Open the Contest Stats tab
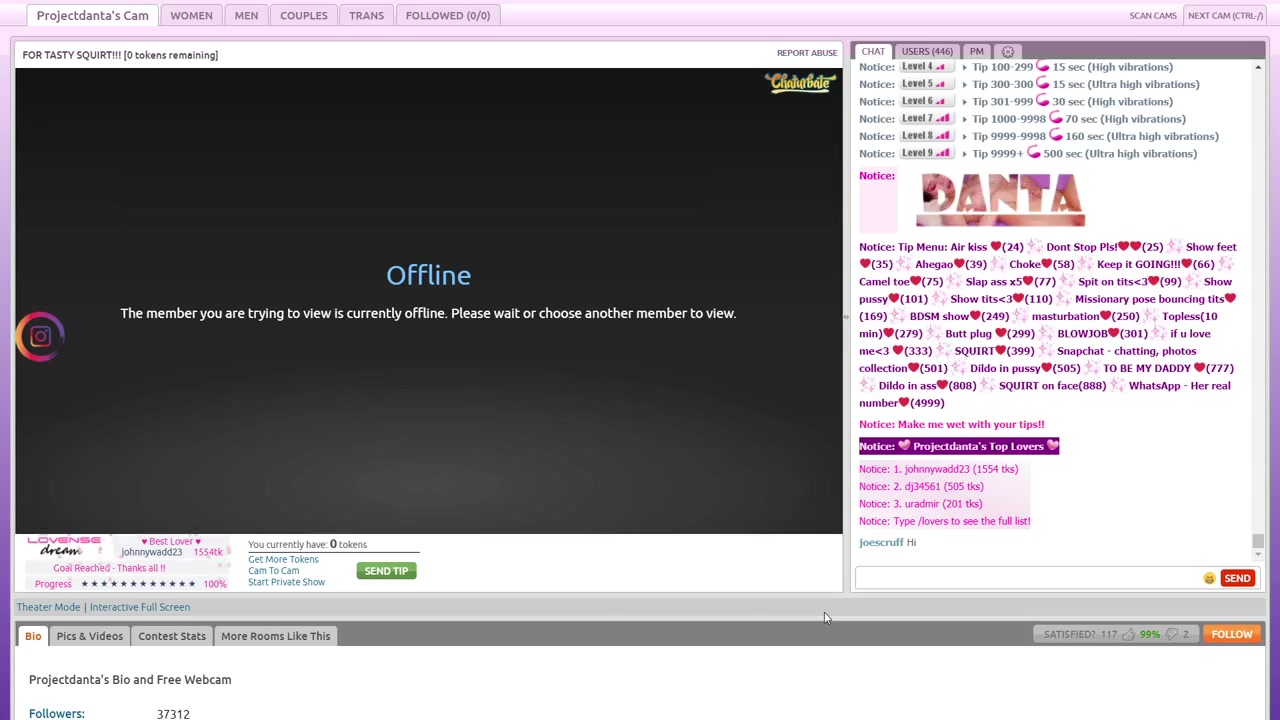The width and height of the screenshot is (1280, 720). pyautogui.click(x=172, y=636)
